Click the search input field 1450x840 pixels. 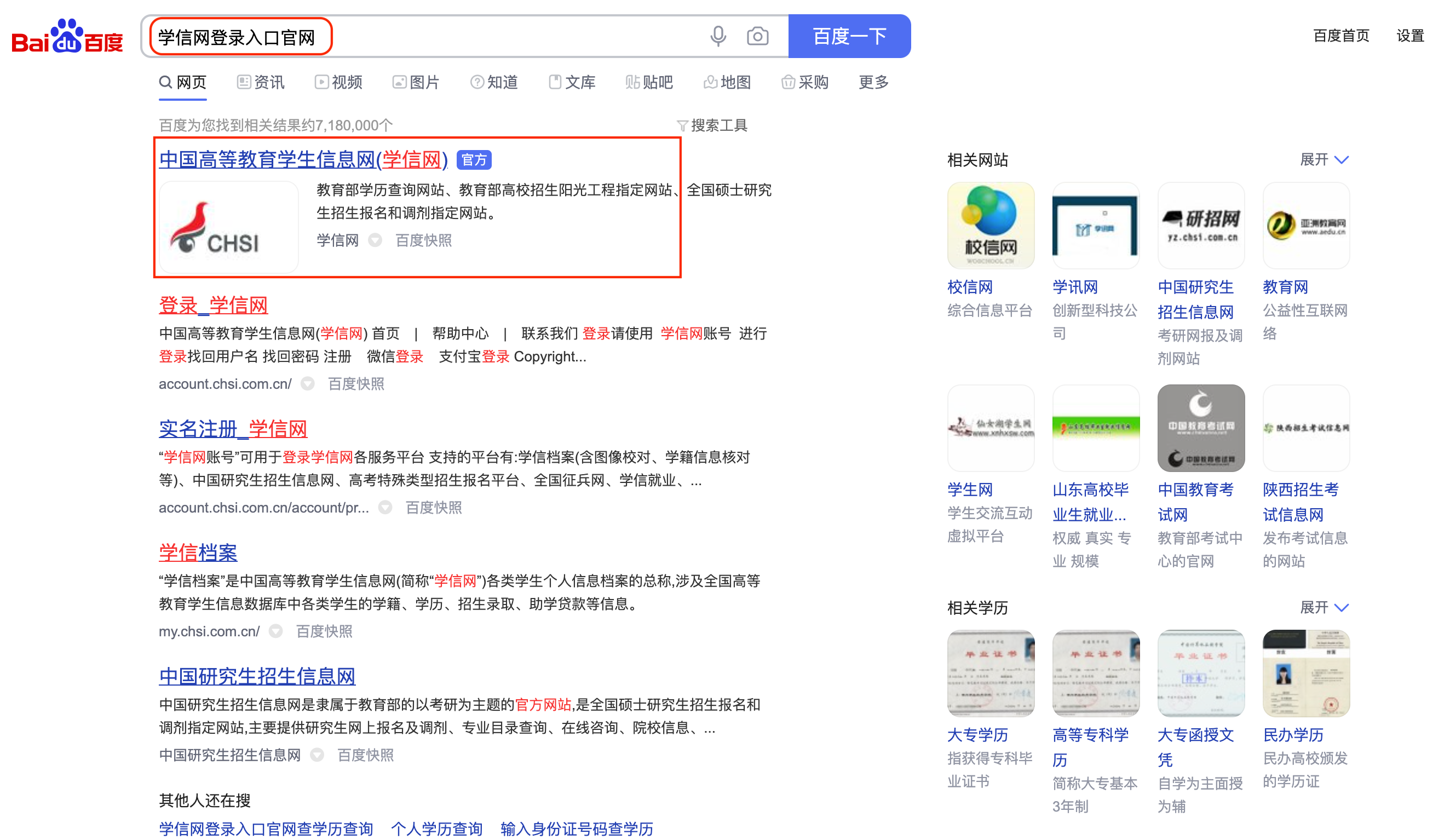click(426, 37)
